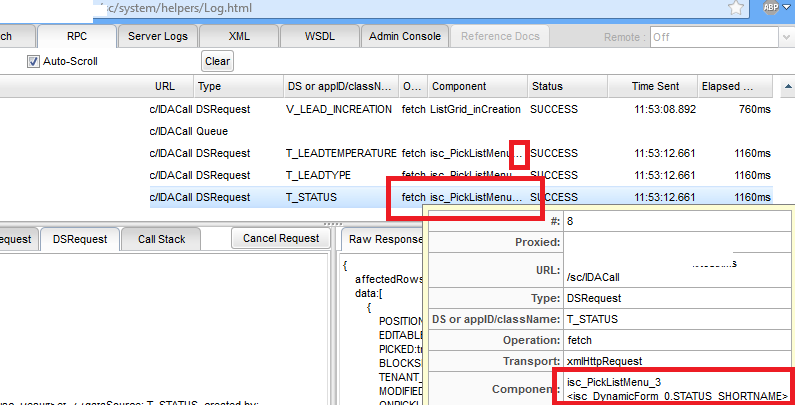Open the Call Stack tab
Image resolution: width=795 pixels, height=405 pixels.
tap(161, 239)
